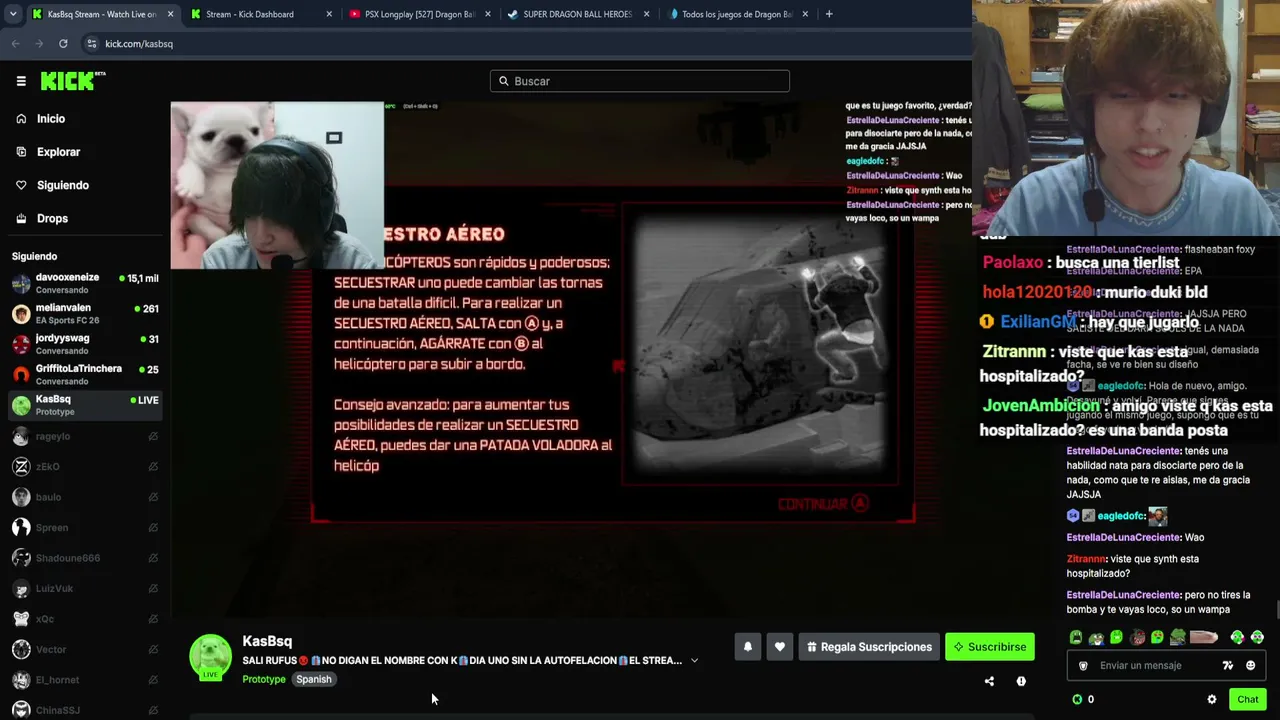Click the baulo channel avatar

pos(21,497)
